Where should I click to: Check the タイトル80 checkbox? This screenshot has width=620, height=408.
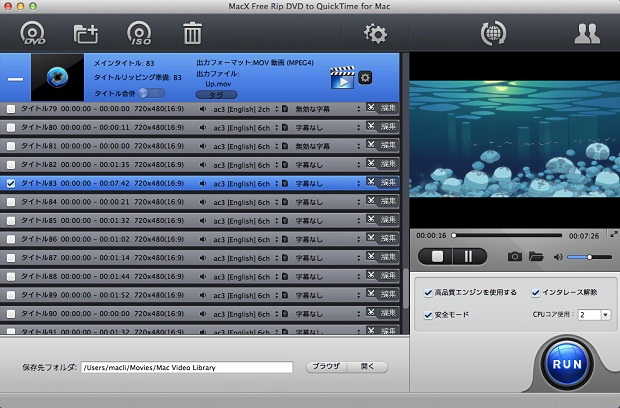click(x=11, y=127)
